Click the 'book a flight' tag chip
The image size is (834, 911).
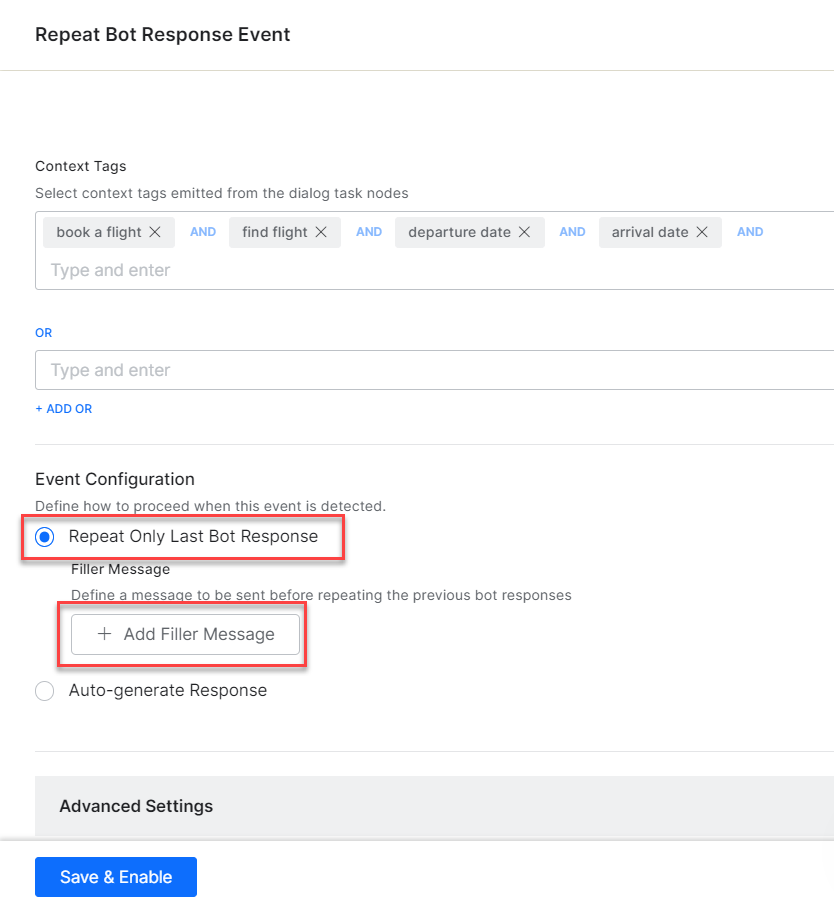click(x=99, y=232)
